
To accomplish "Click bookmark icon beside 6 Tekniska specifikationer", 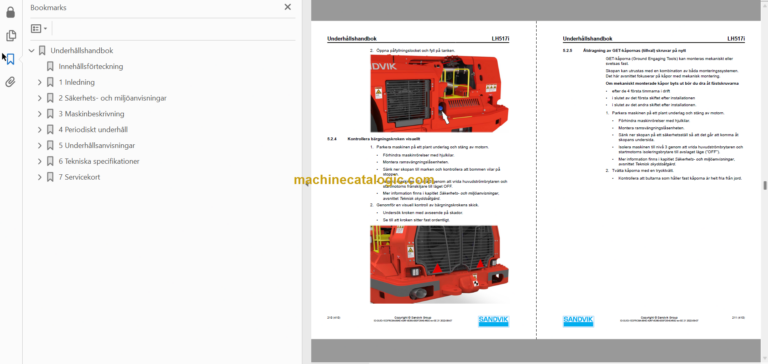I will click(50, 161).
